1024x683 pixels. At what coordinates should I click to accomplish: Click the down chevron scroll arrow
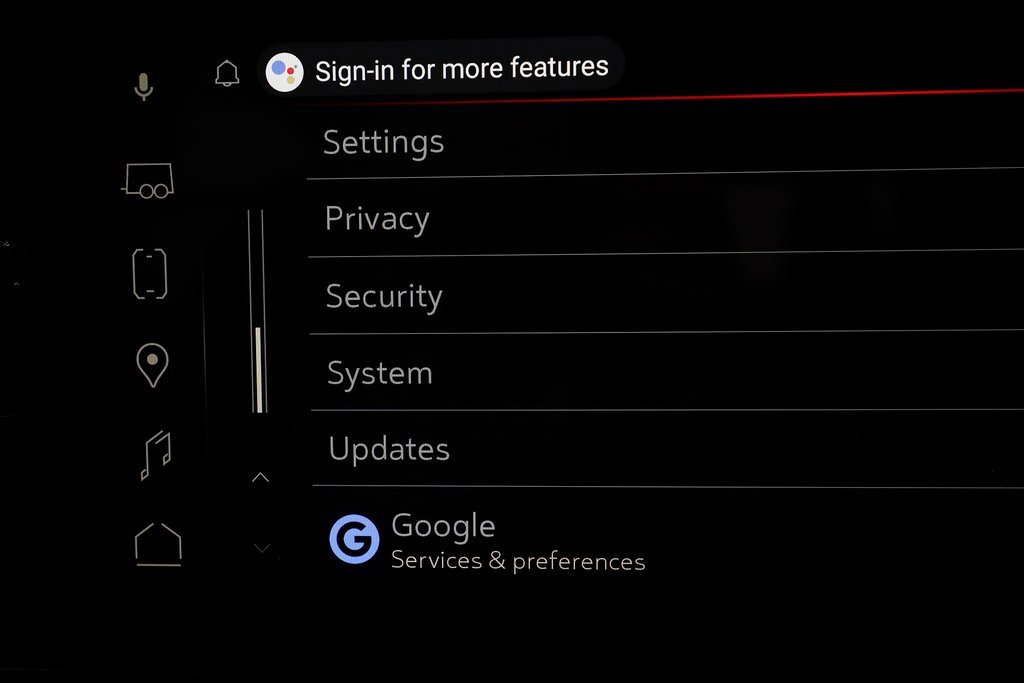click(x=262, y=548)
